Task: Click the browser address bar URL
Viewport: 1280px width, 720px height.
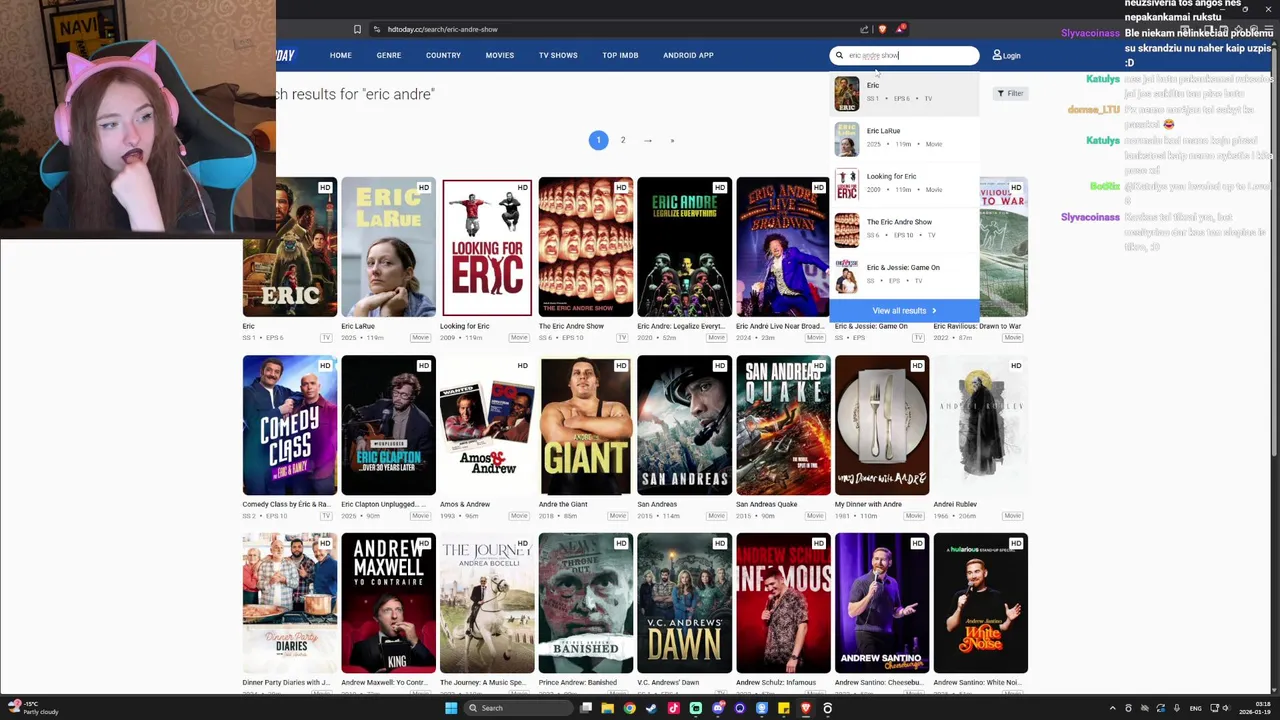Action: tap(442, 29)
